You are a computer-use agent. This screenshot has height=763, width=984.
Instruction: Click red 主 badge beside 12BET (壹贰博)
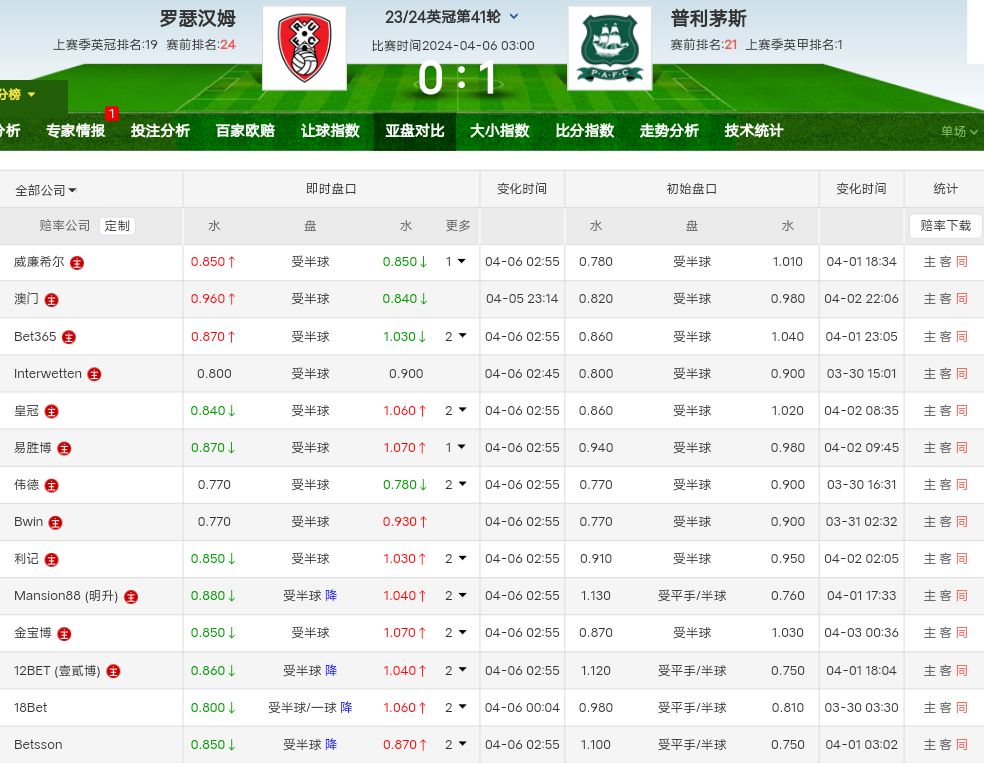coord(113,671)
